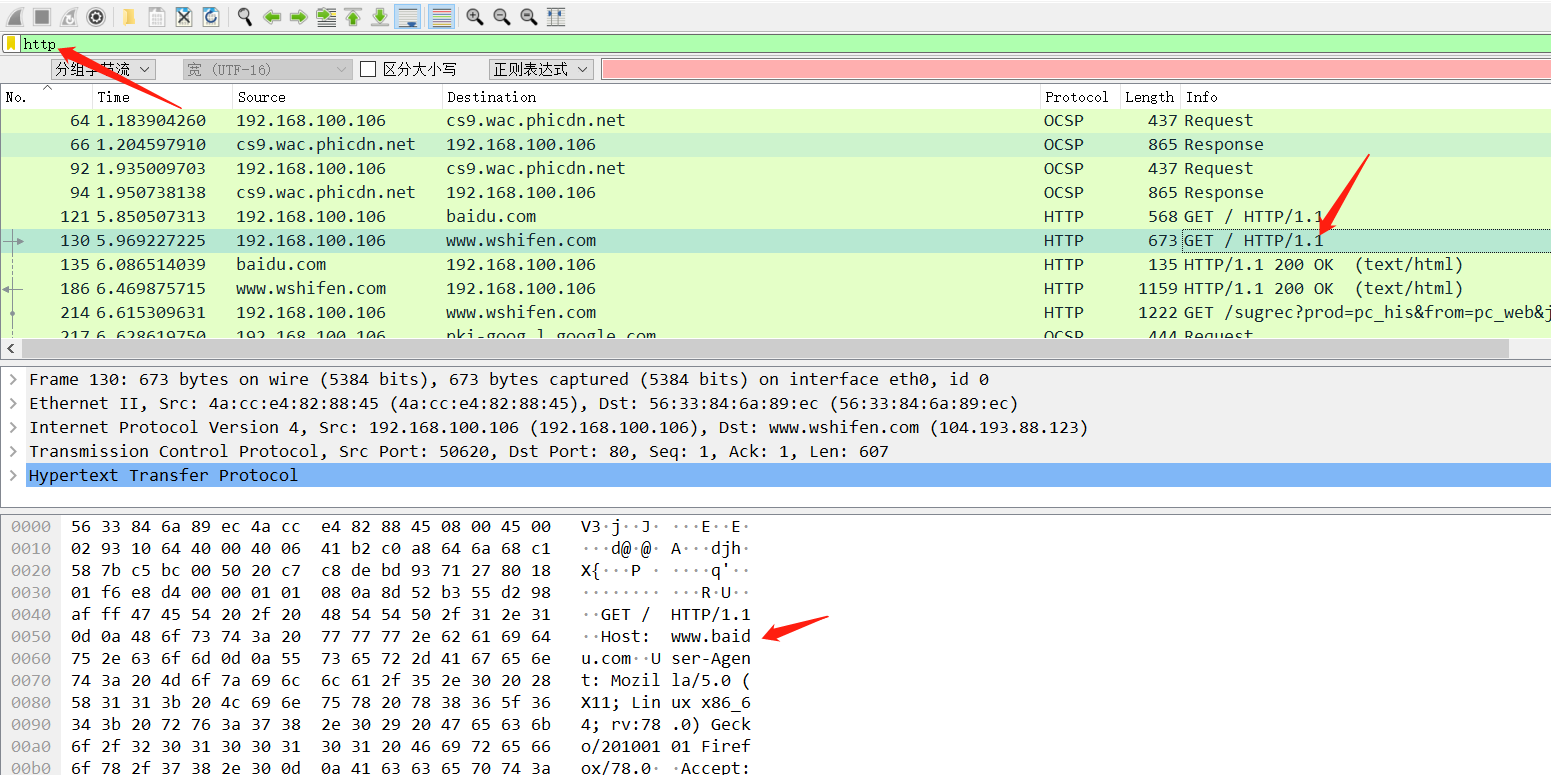Close the capture file icon
1551x775 pixels.
click(184, 17)
